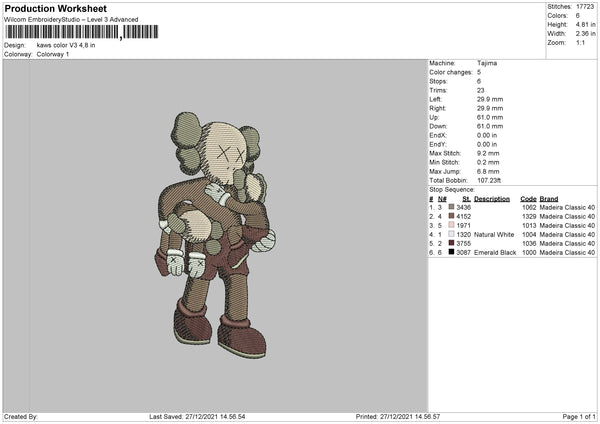Click the Height value 4.81 in
This screenshot has height=424, width=600.
pyautogui.click(x=585, y=24)
